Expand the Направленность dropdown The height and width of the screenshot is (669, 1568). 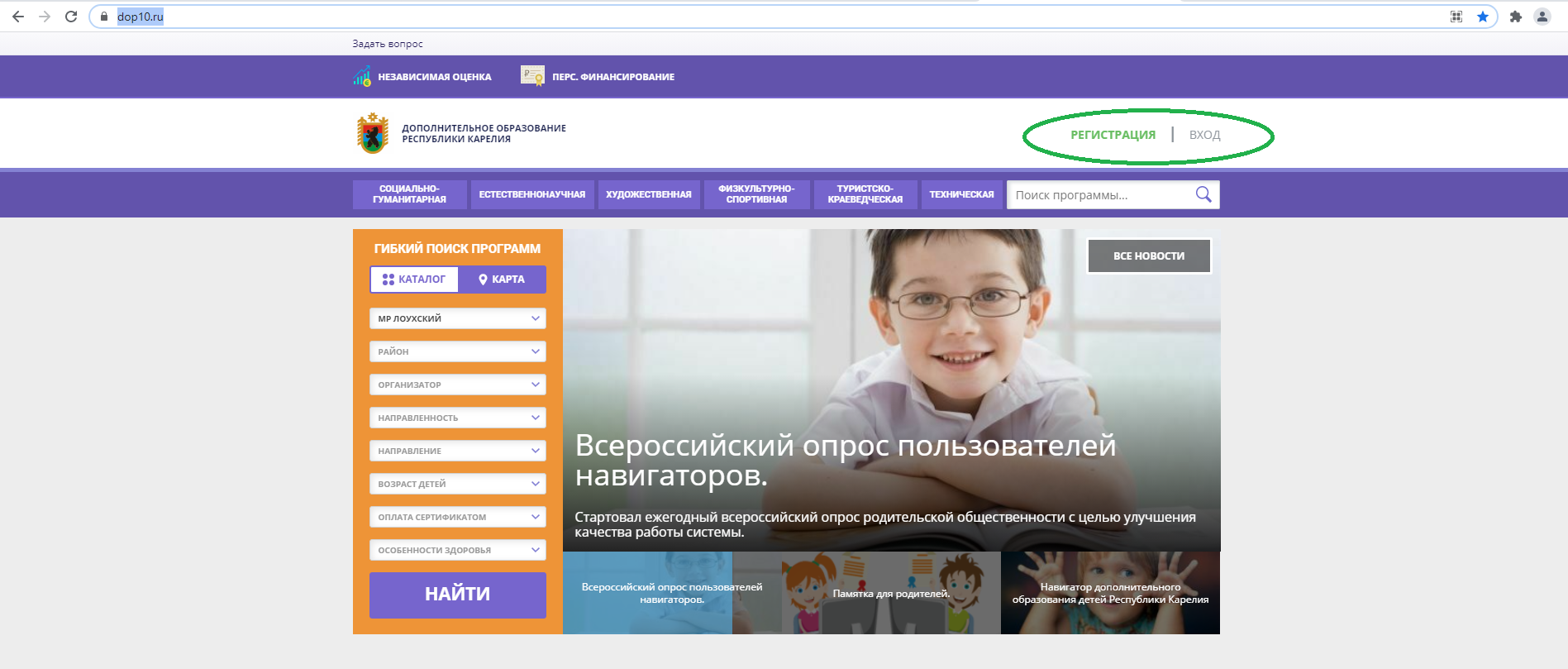pyautogui.click(x=458, y=418)
